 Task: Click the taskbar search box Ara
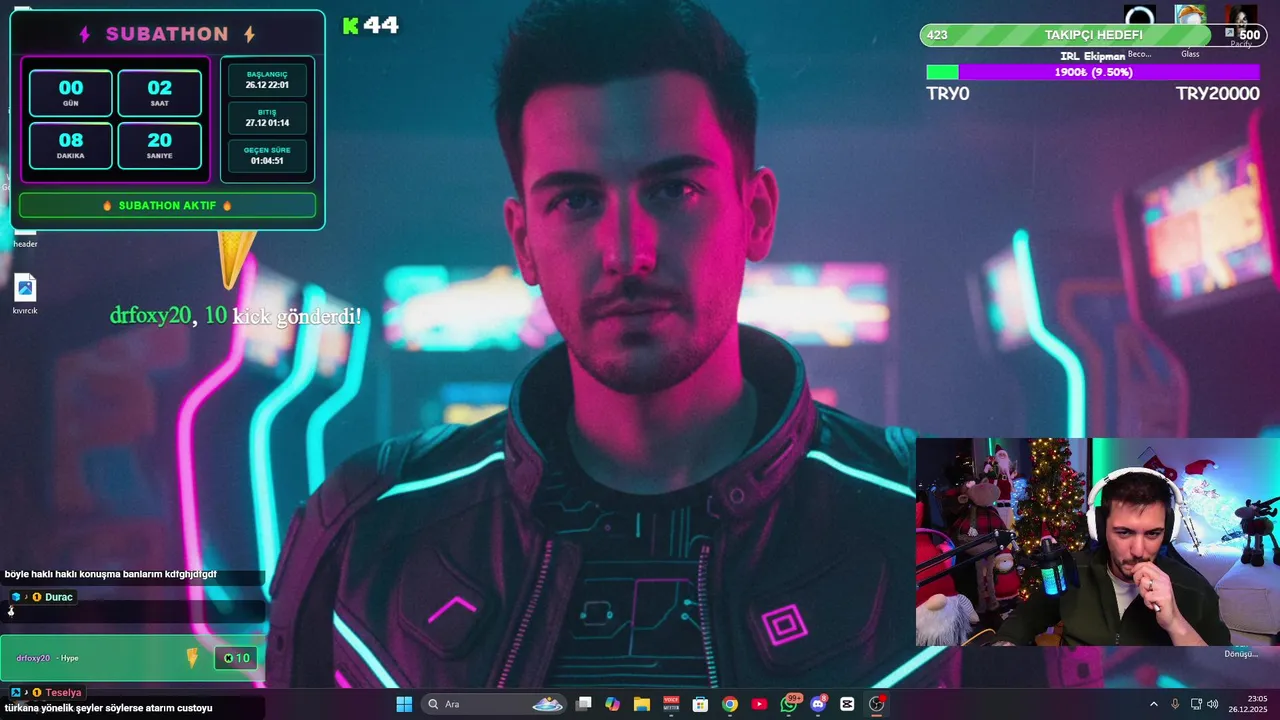495,704
